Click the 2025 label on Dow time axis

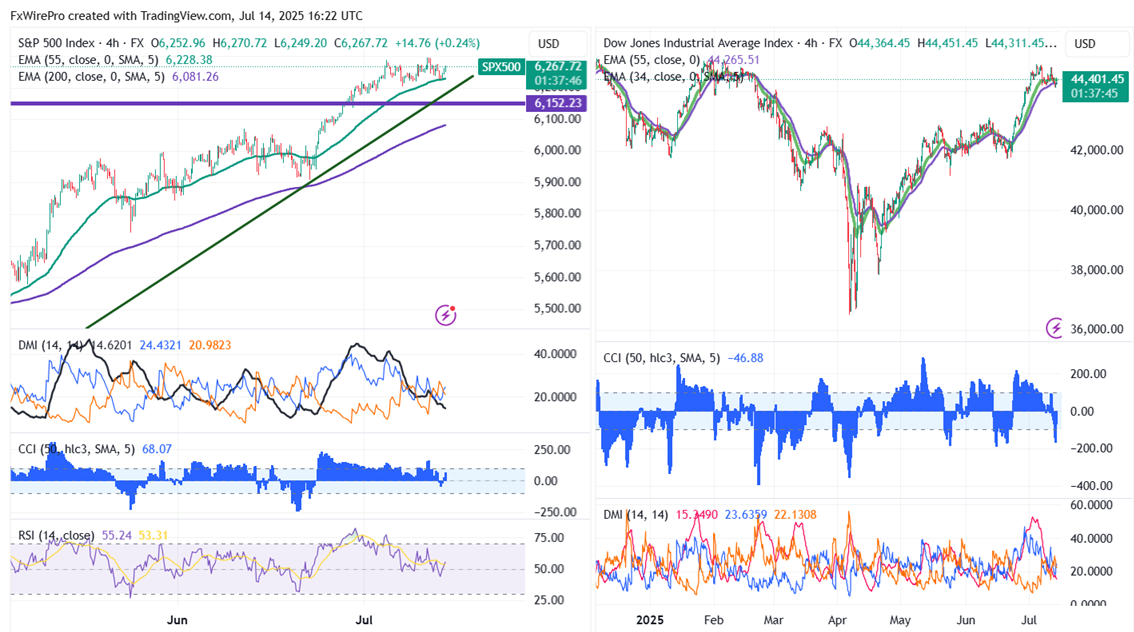(649, 620)
